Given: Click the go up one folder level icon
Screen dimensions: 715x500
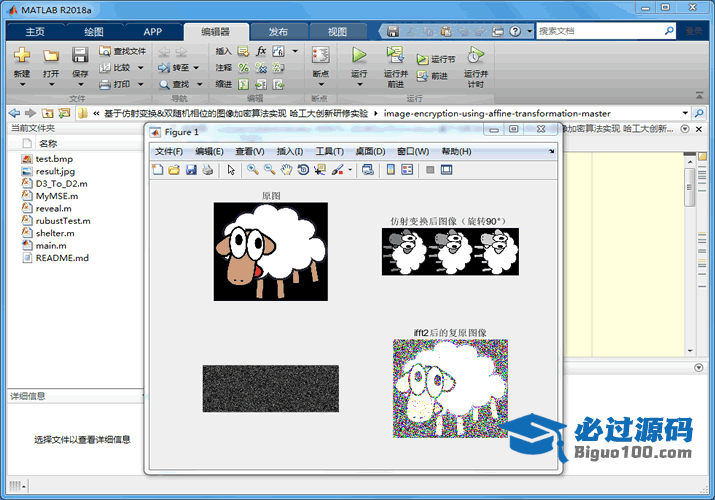Looking at the screenshot, I should point(47,113).
